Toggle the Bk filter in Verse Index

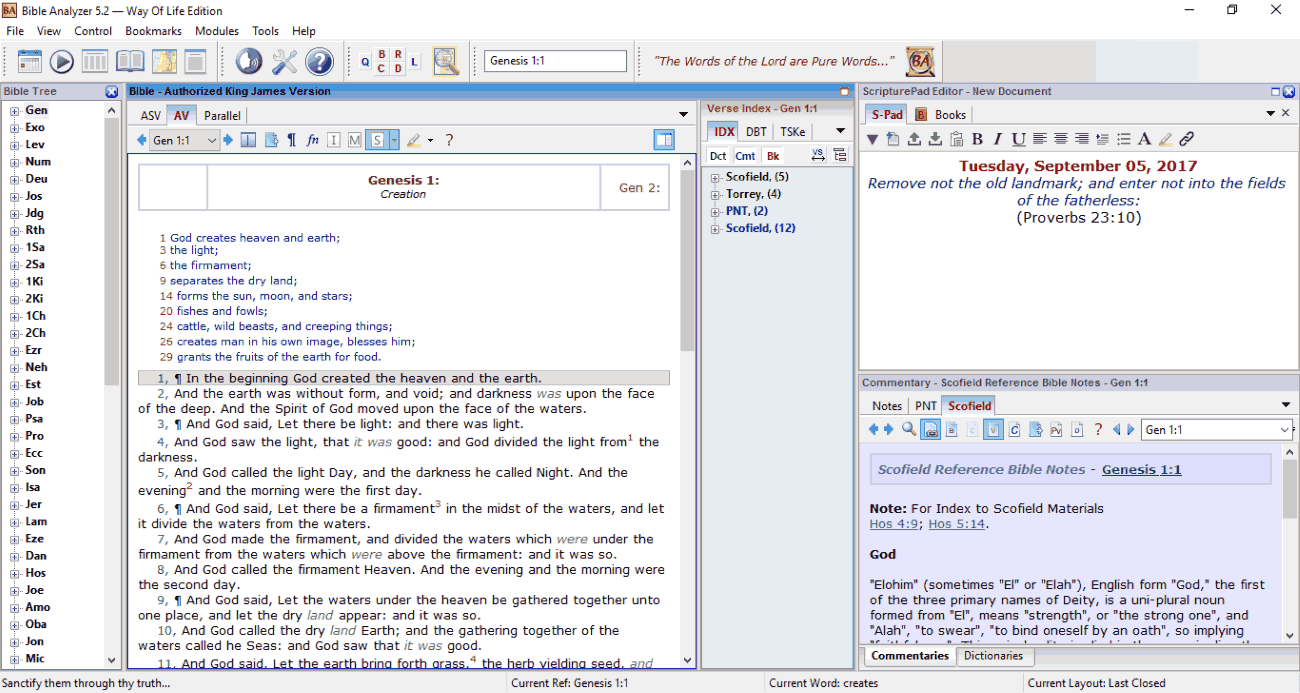pyautogui.click(x=773, y=156)
